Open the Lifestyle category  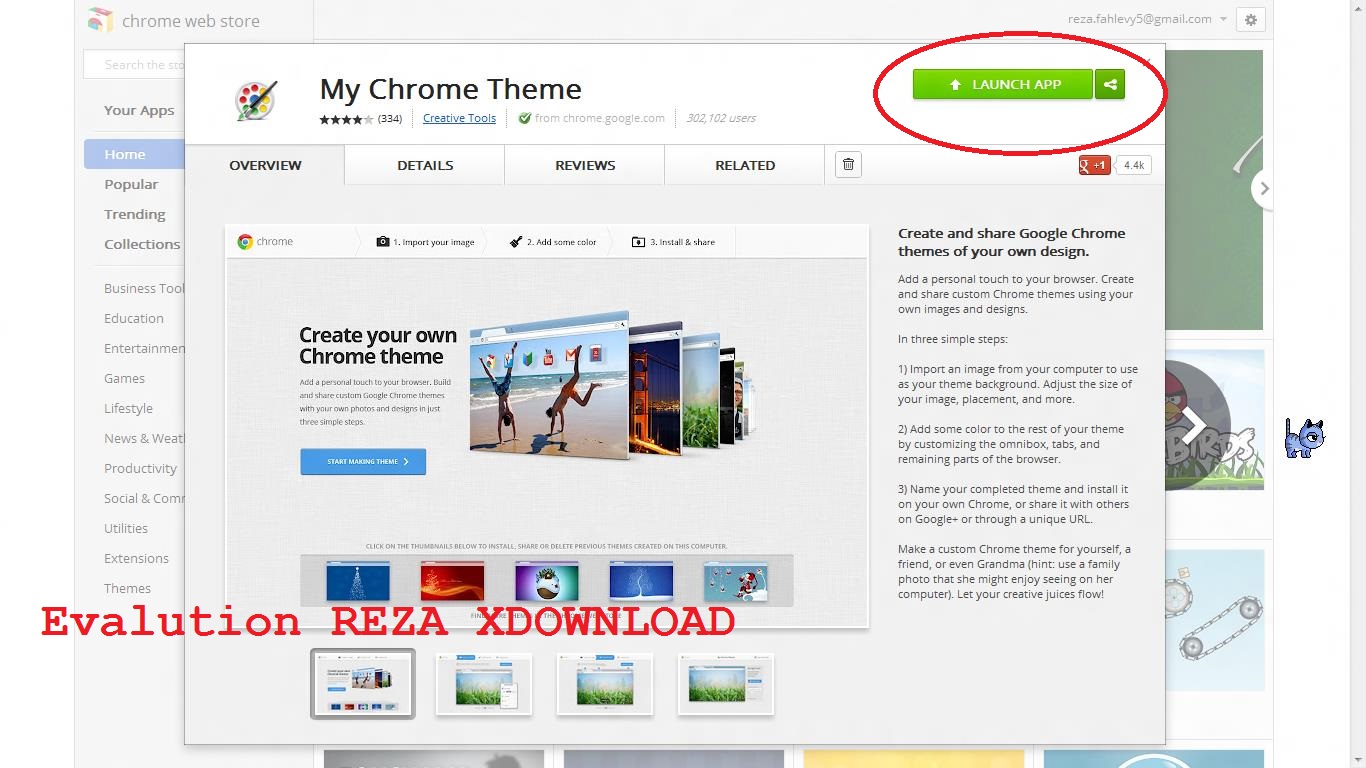[x=128, y=408]
